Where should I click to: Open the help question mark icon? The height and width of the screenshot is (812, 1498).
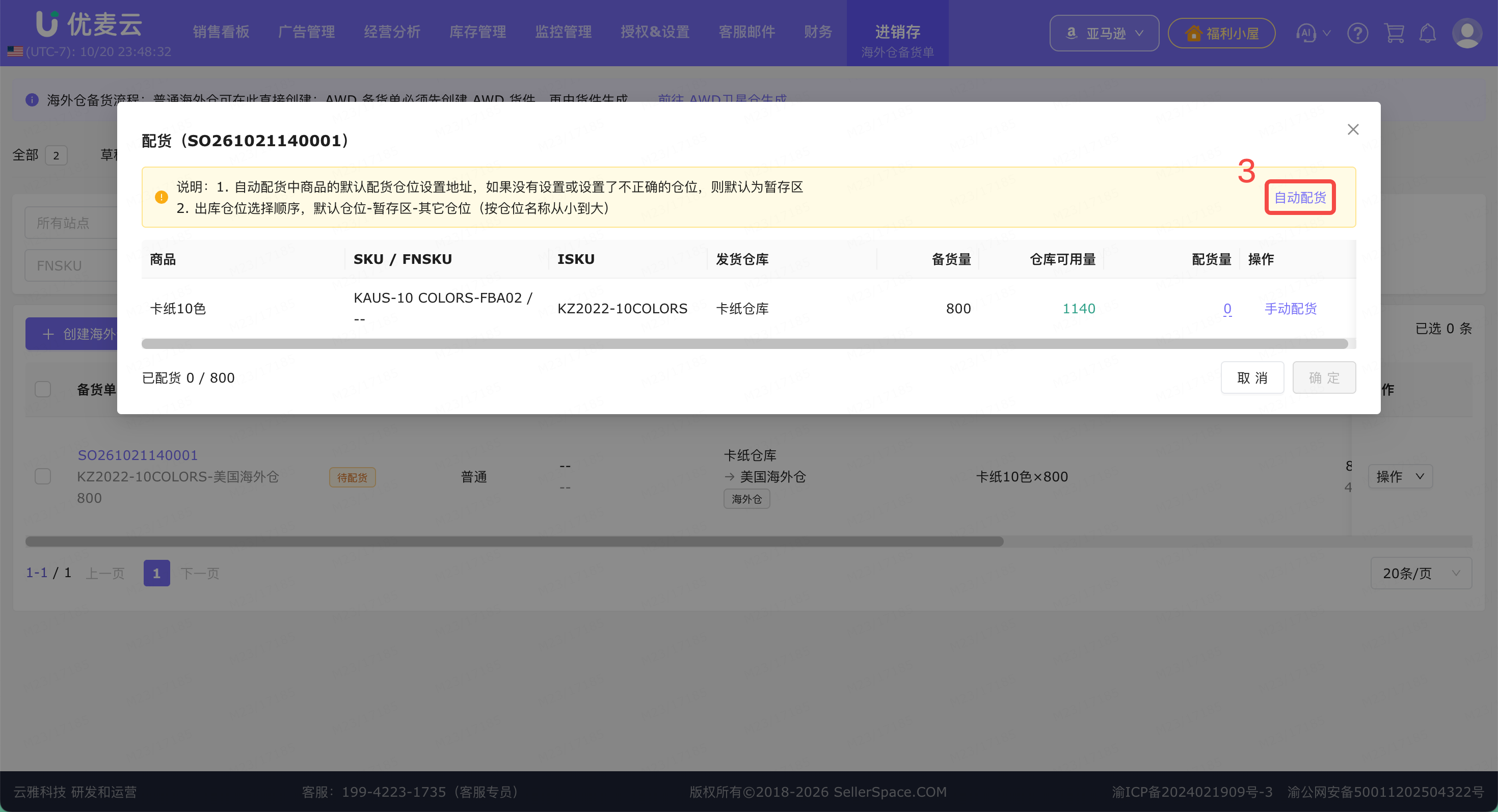1357,33
